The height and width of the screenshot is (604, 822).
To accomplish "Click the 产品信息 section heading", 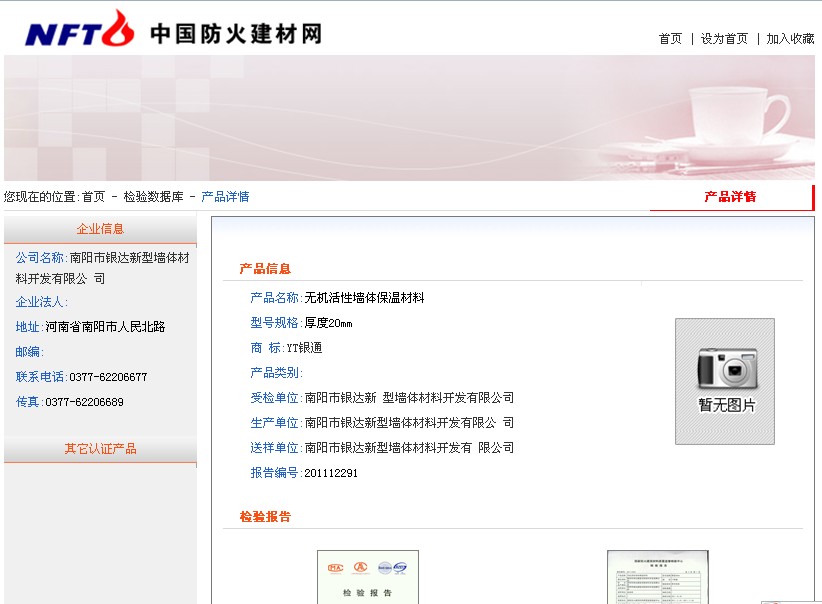I will (265, 269).
